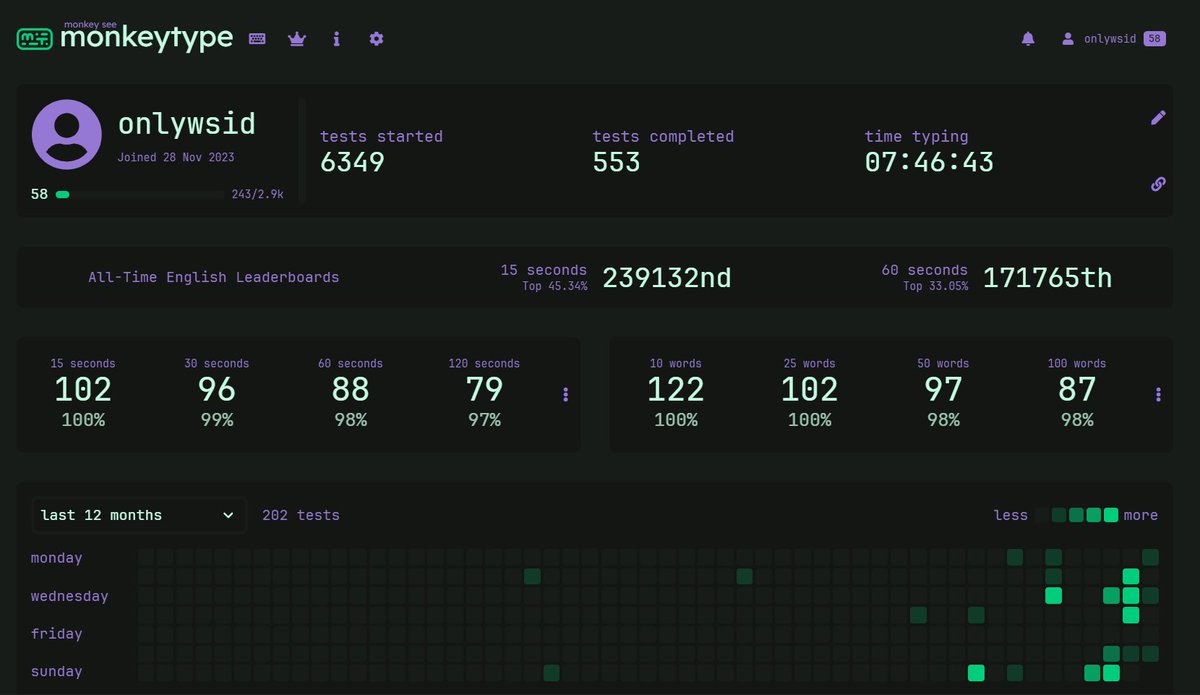Screen dimensions: 1200x695
Task: Click the monday row label
Action: [57, 558]
